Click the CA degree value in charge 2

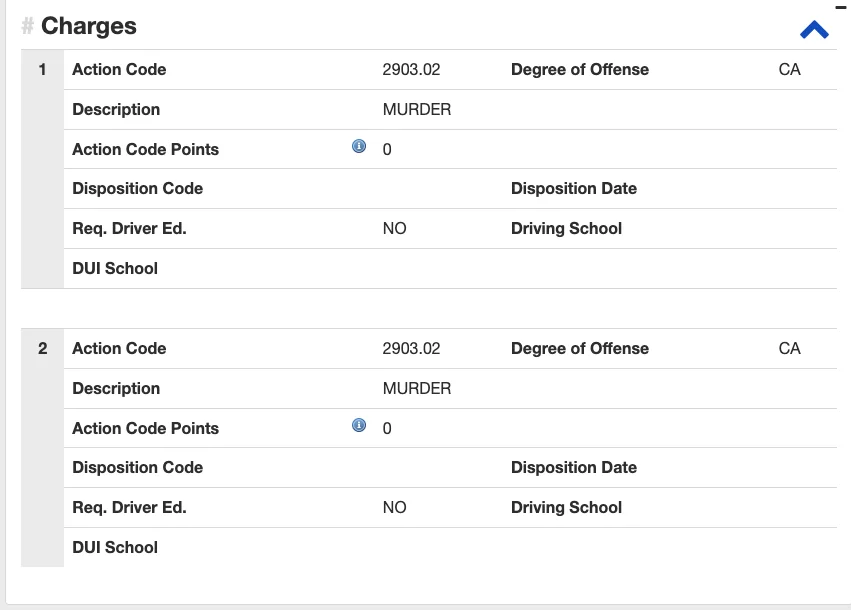pyautogui.click(x=789, y=349)
